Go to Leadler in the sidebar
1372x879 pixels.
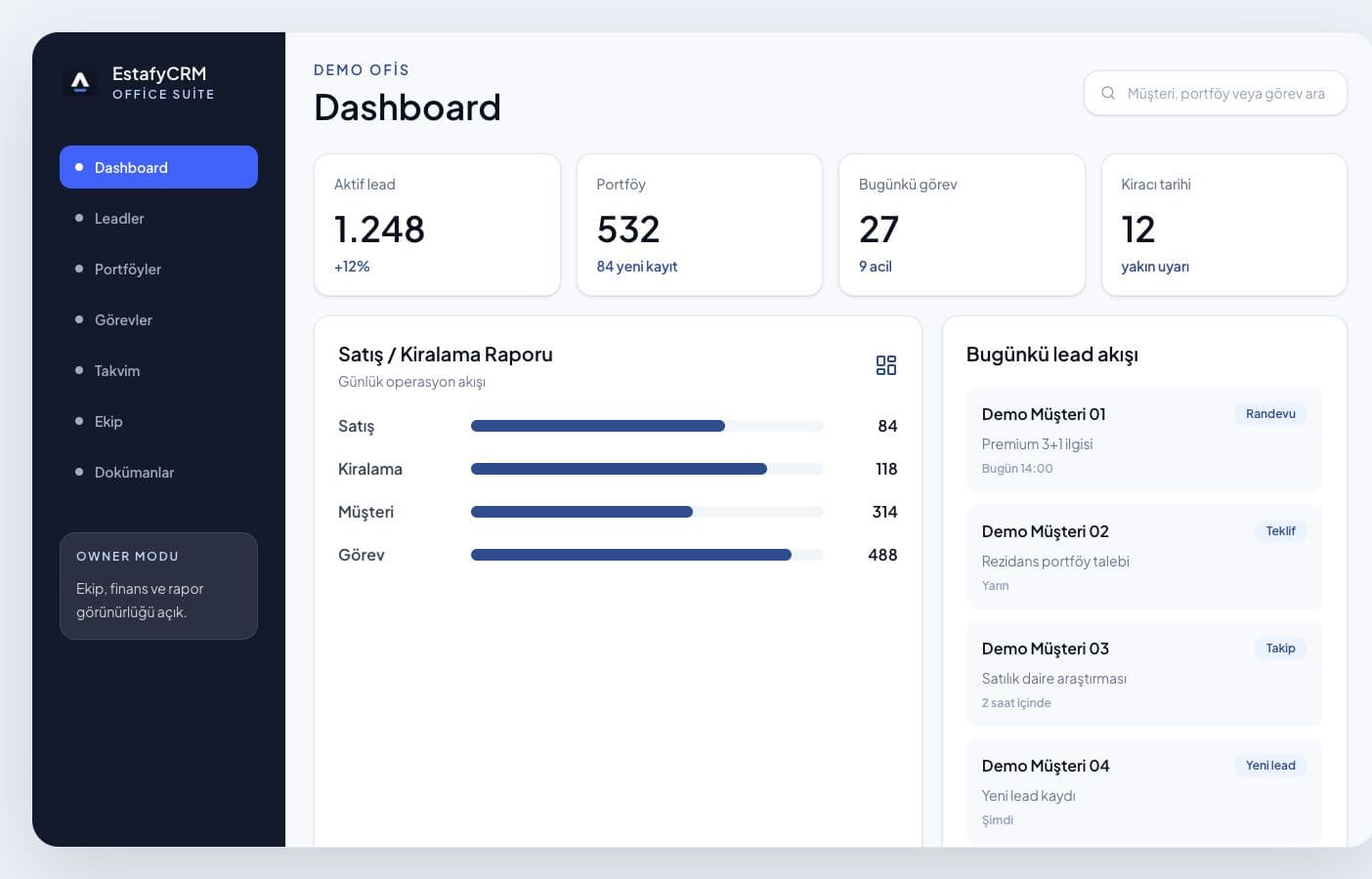click(158, 218)
